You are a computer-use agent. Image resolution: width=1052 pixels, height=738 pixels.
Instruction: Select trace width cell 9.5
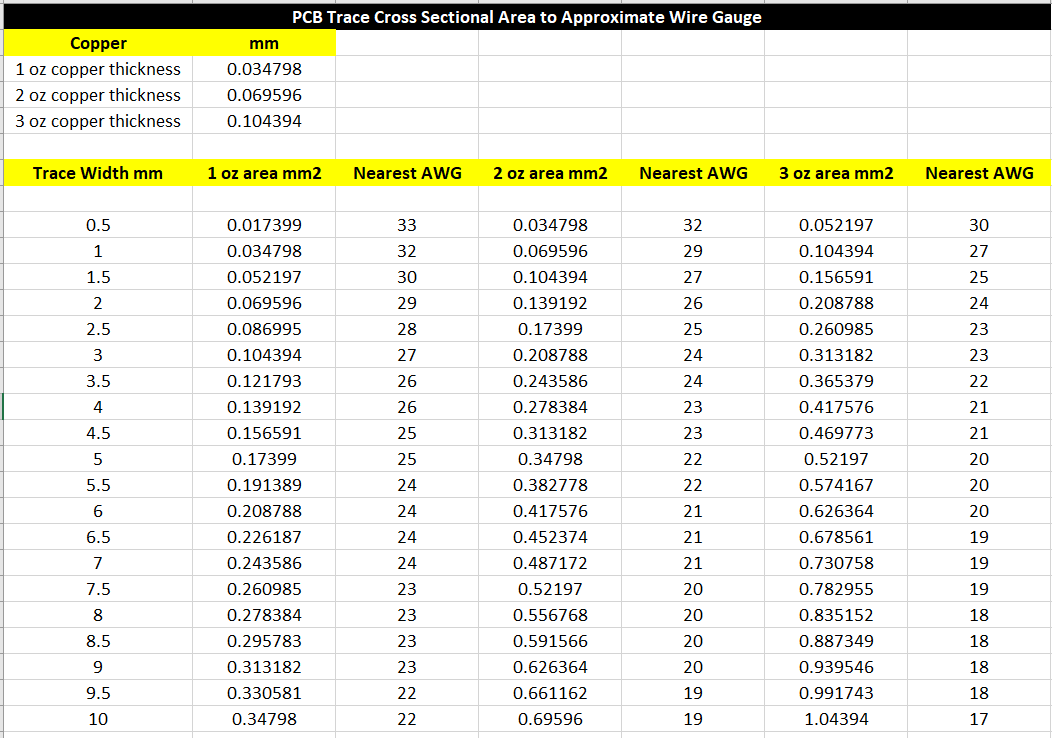click(x=98, y=693)
